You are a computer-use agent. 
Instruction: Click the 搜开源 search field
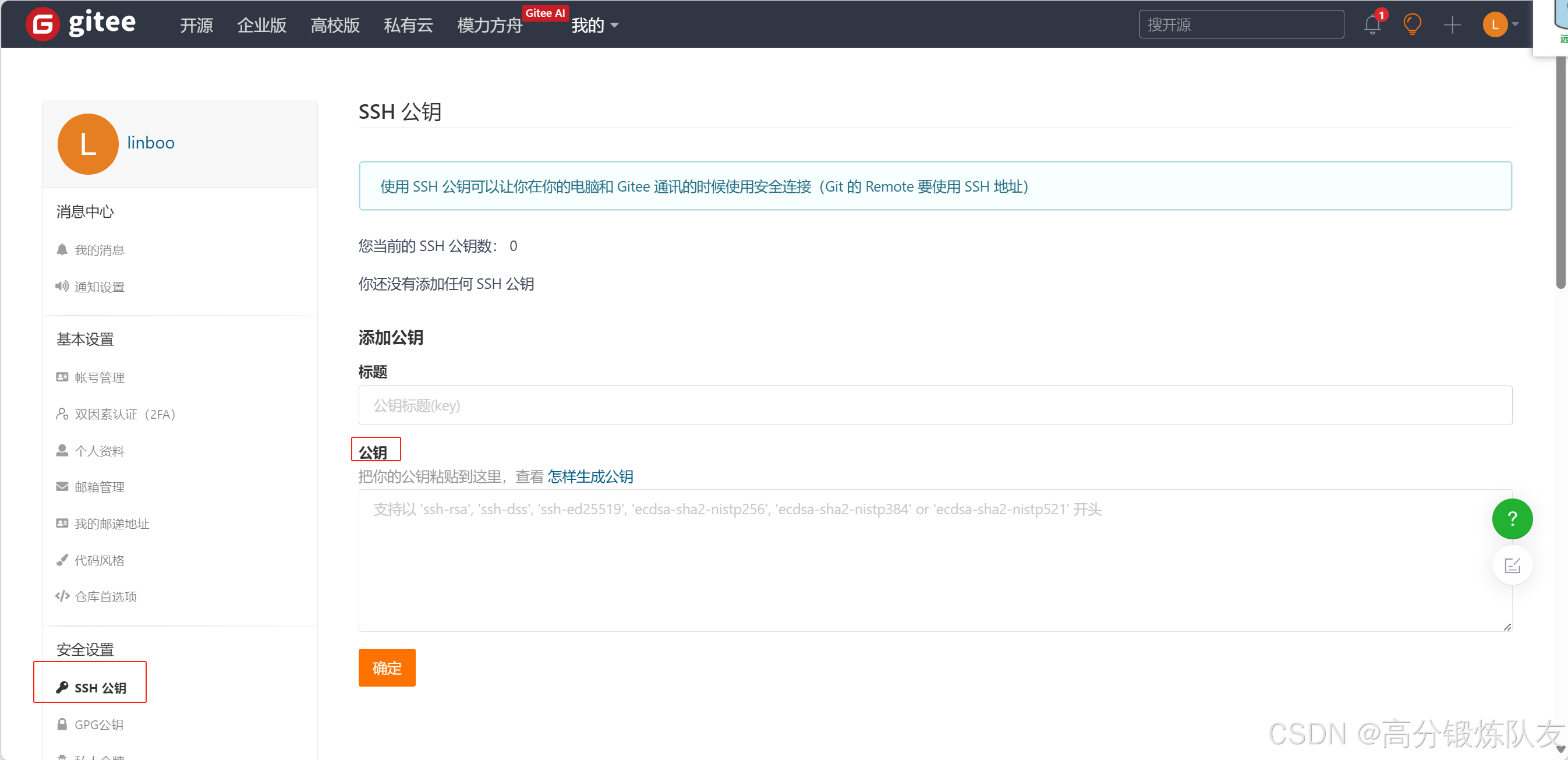point(1241,24)
